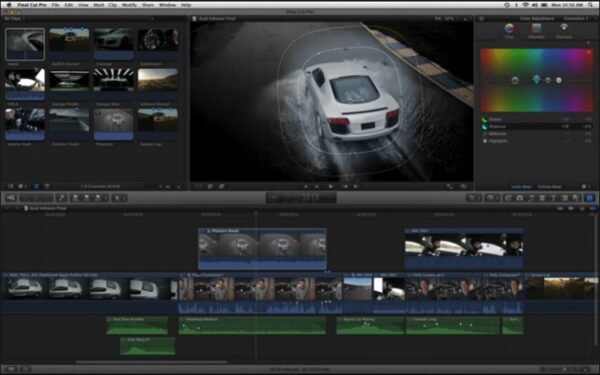Screen dimensions: 600x375
Task: Select the Global puck row
Action: 536,119
